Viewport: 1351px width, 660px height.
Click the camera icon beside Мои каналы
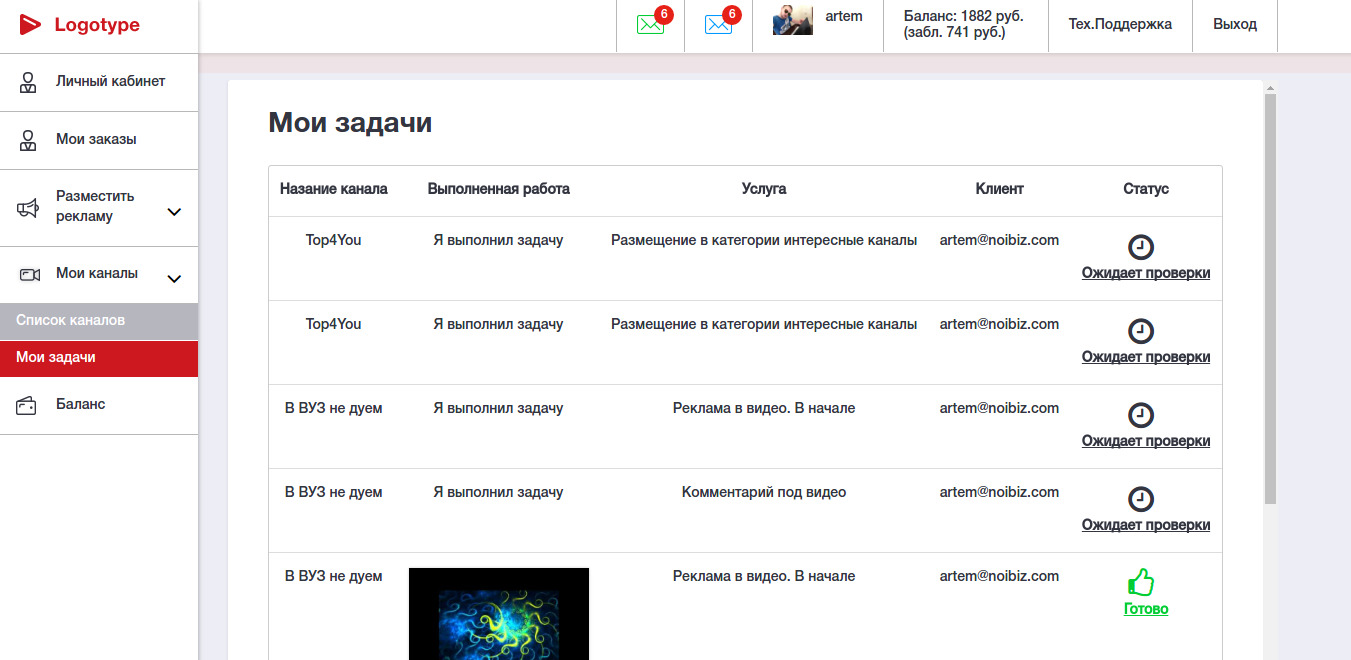coord(29,274)
